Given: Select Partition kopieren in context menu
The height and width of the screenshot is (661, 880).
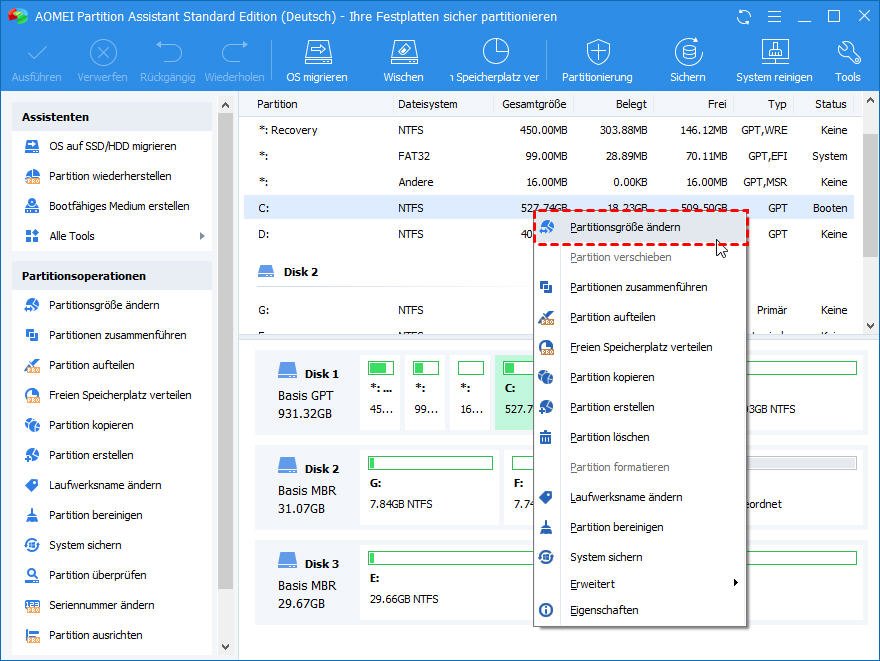Looking at the screenshot, I should pyautogui.click(x=640, y=378).
